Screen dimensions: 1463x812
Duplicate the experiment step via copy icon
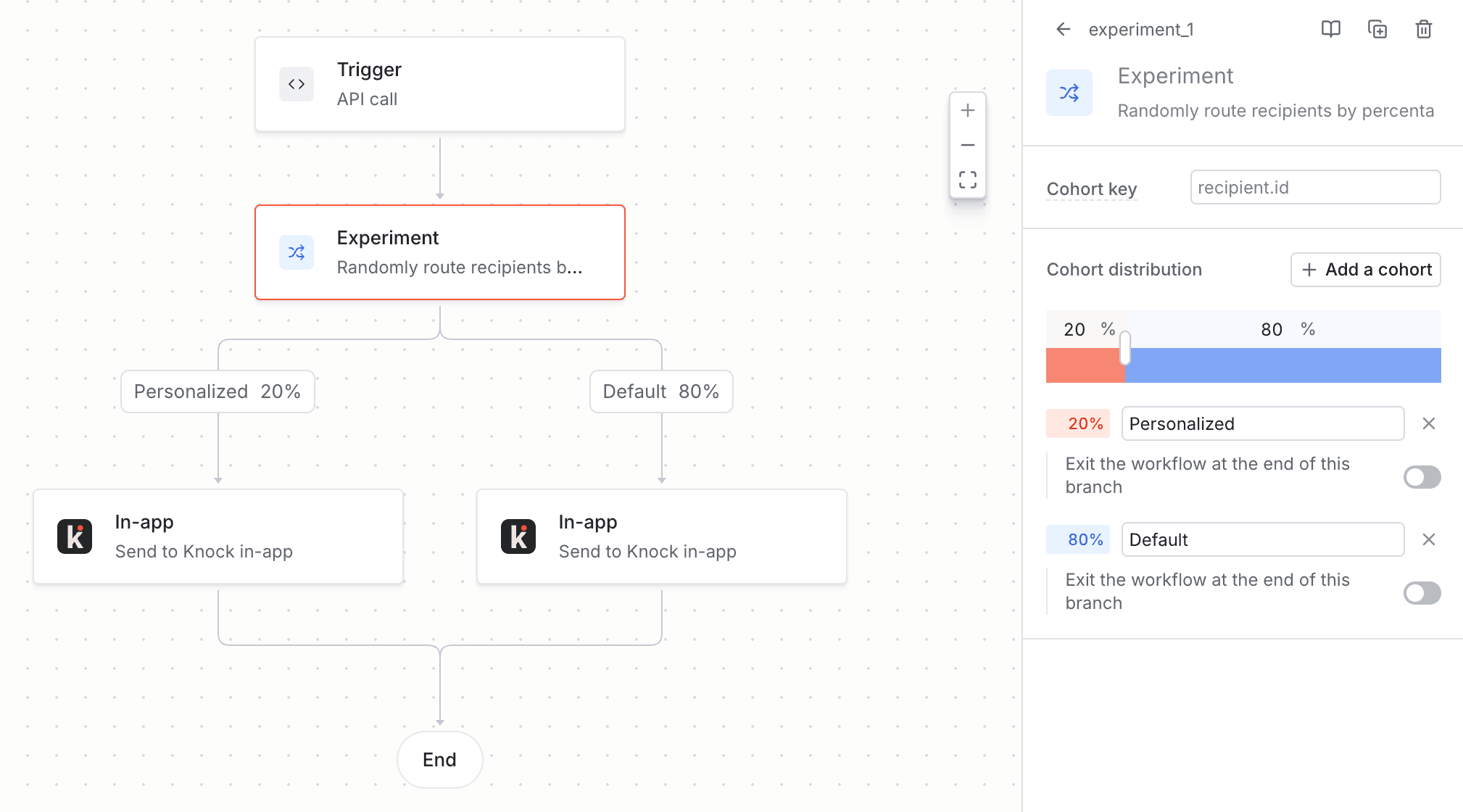1377,29
